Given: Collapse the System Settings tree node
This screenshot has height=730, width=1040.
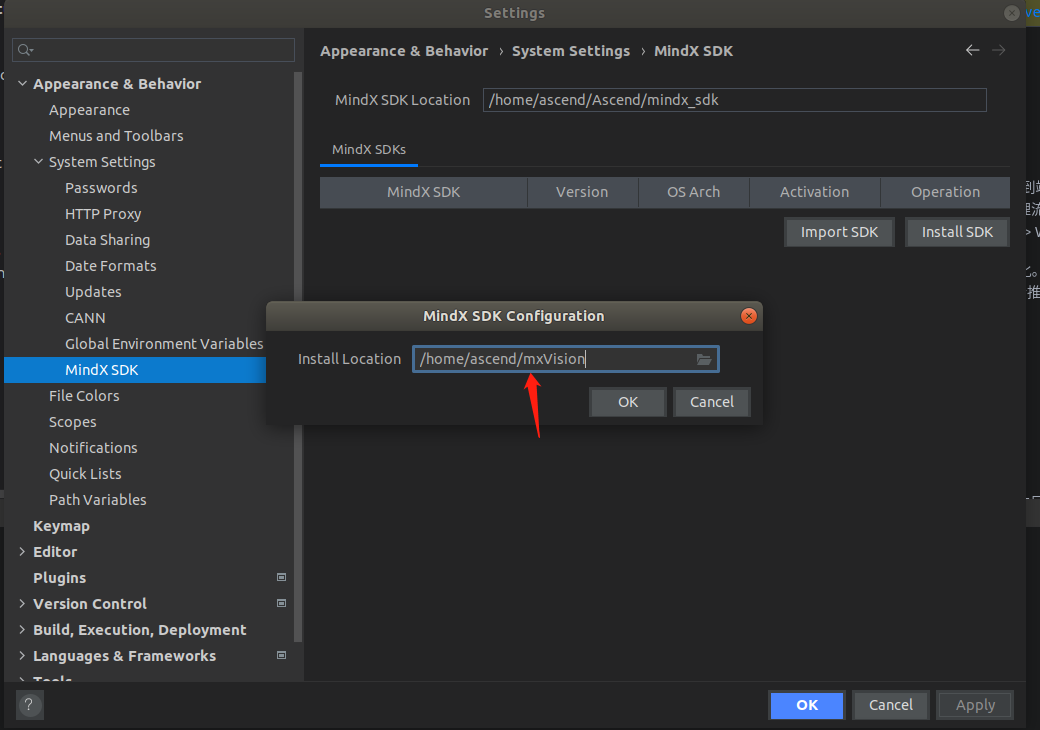Looking at the screenshot, I should 38,161.
